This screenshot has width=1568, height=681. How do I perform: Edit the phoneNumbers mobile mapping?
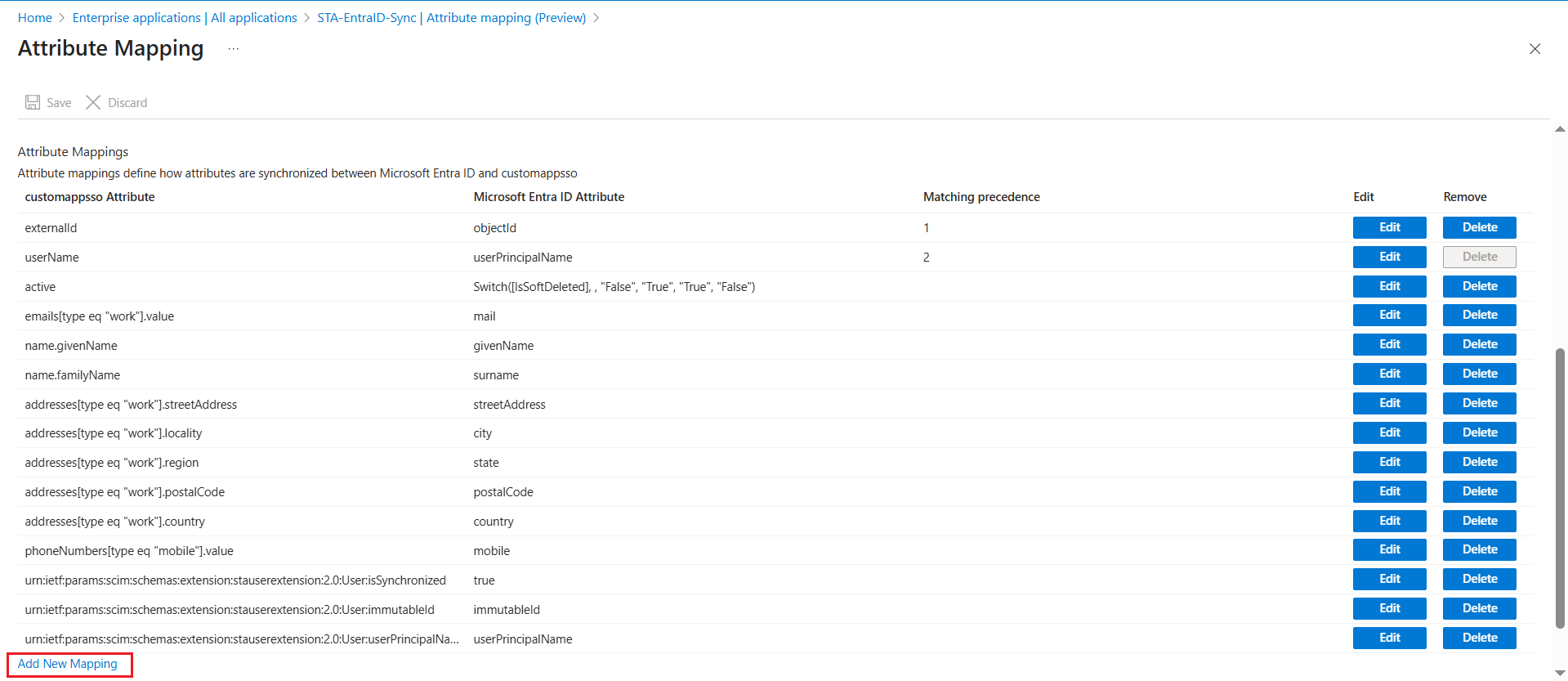coord(1389,549)
